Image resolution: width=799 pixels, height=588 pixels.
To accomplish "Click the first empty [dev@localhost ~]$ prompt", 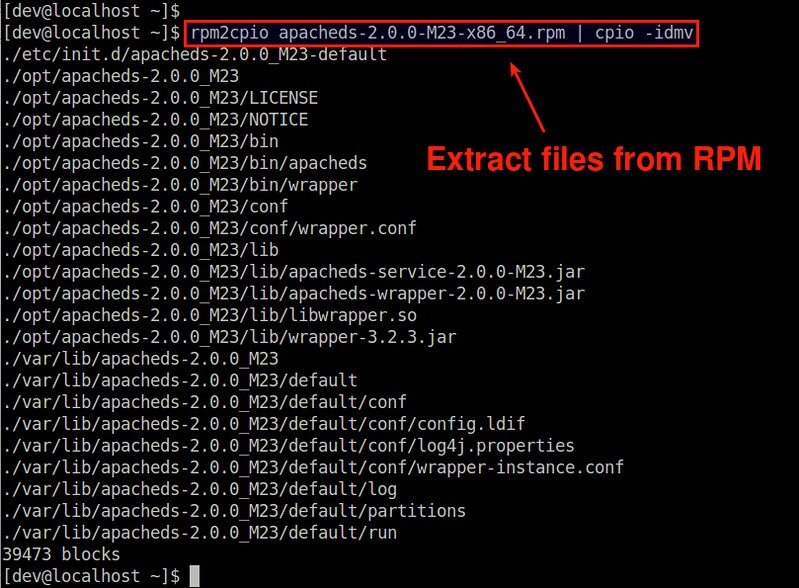I will pos(92,11).
